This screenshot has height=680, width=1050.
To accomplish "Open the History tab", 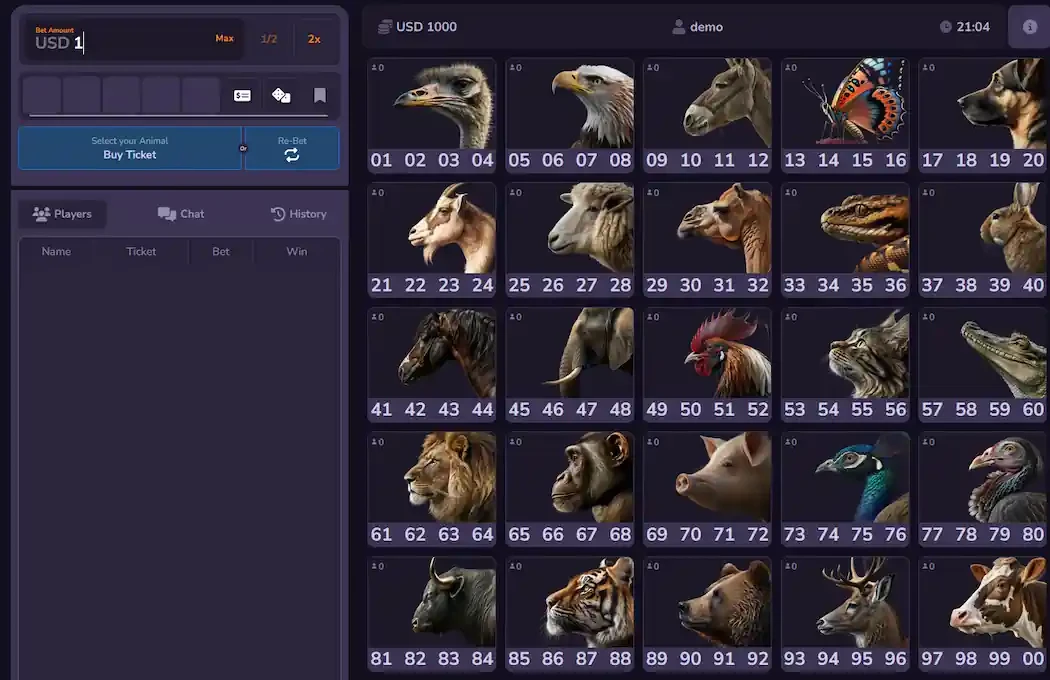I will click(298, 214).
